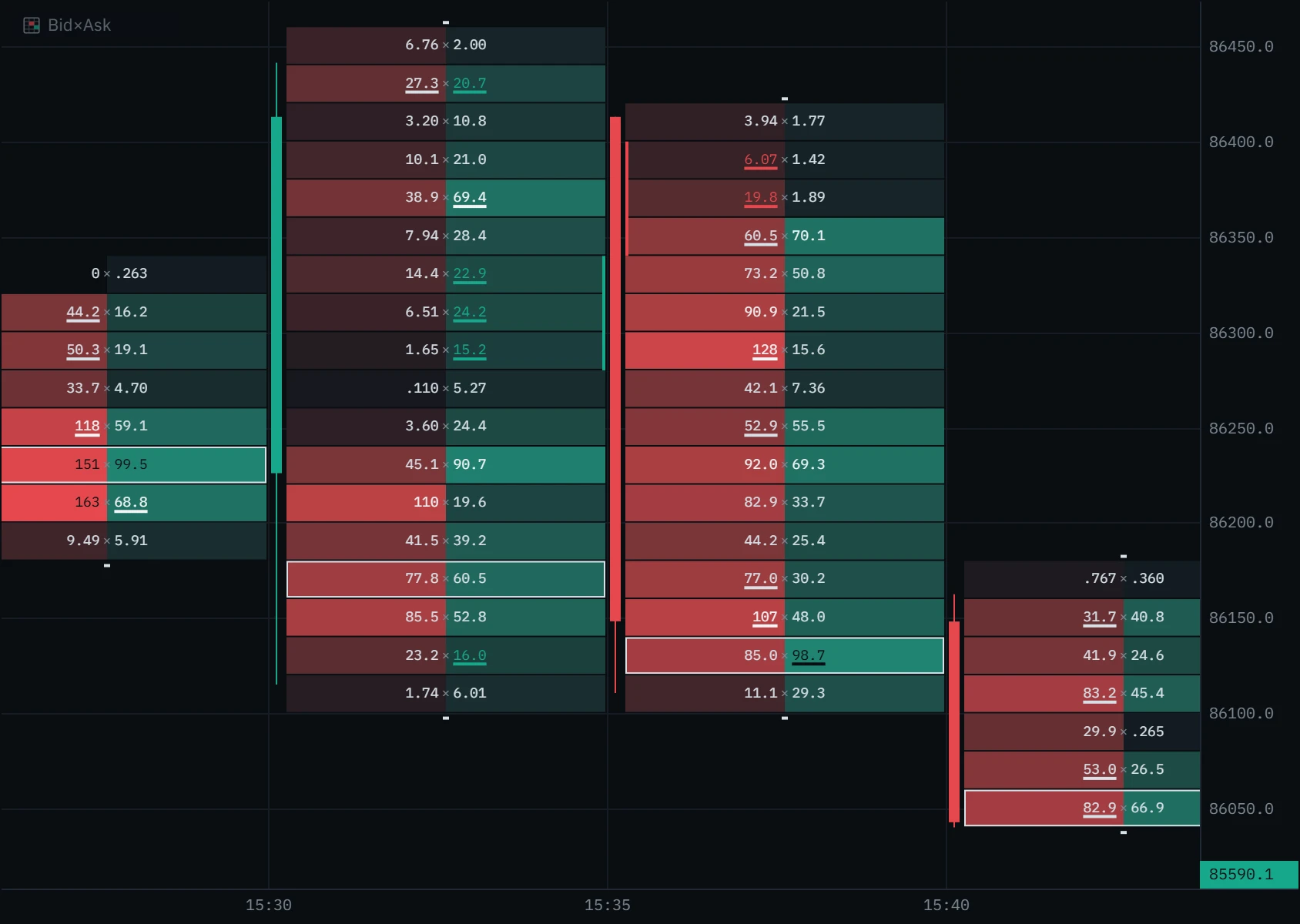Screen dimensions: 1300x924
Task: Click the highlighted 151 × 99.5 cell
Action: point(134,465)
